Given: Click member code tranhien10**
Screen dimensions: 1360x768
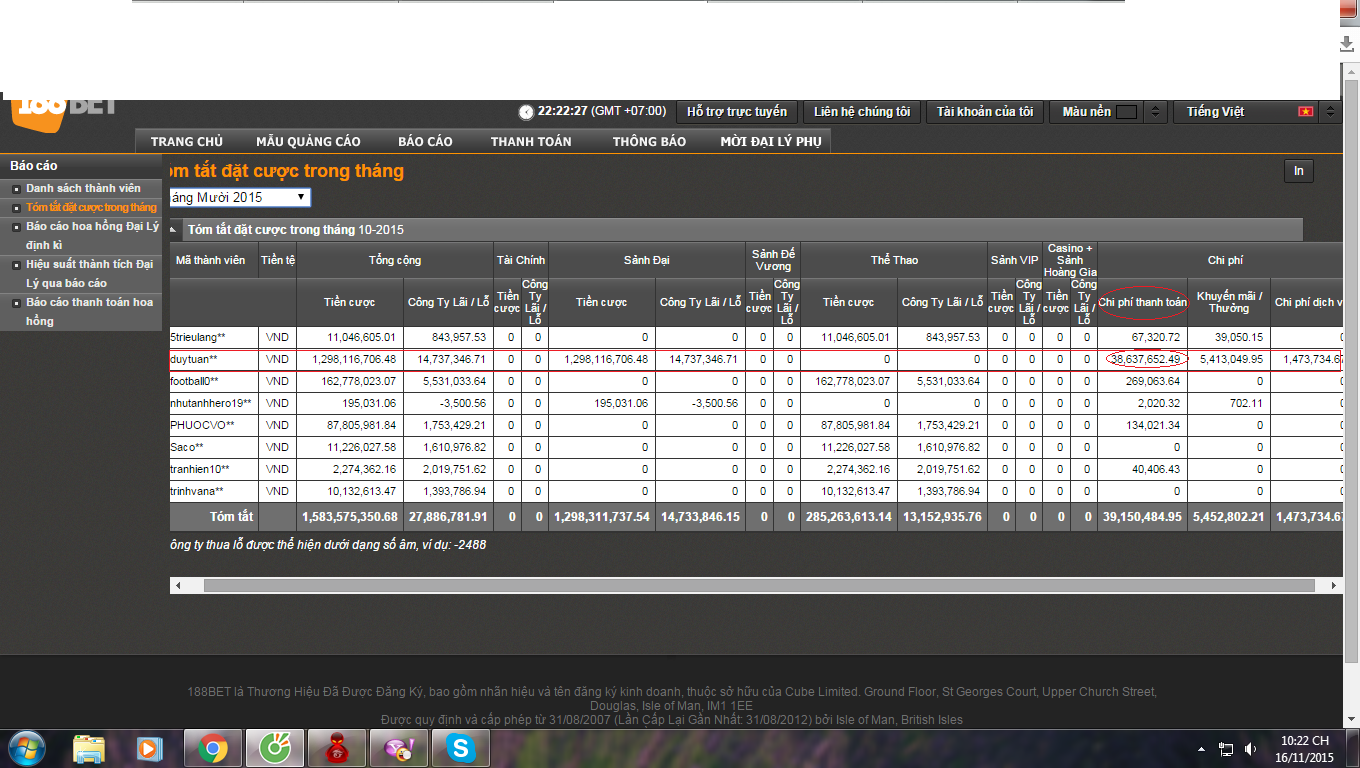Looking at the screenshot, I should tap(200, 470).
